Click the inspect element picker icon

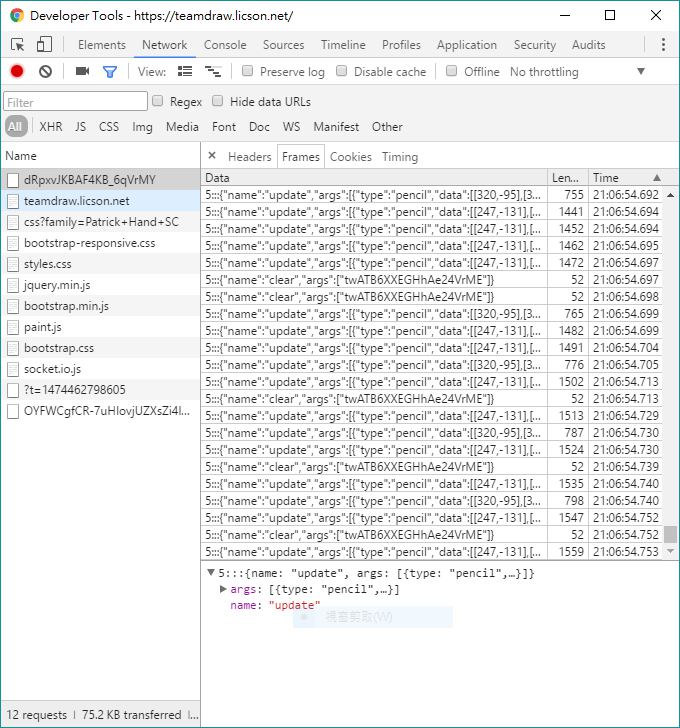(x=18, y=45)
